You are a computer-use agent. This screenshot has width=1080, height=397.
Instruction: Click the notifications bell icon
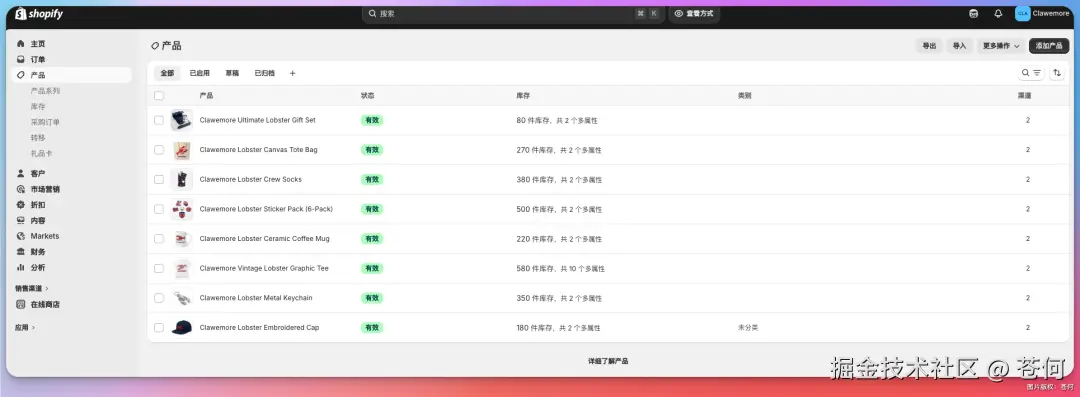coord(998,14)
